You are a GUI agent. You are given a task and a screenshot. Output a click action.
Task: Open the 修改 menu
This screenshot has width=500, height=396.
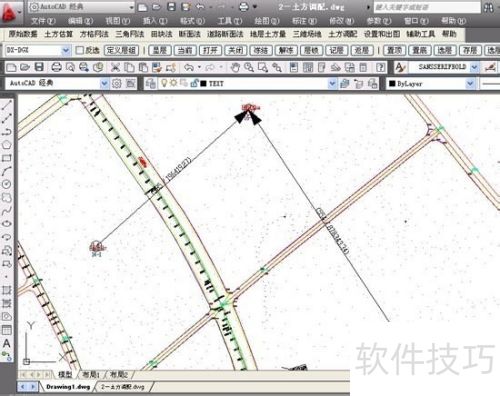click(341, 21)
